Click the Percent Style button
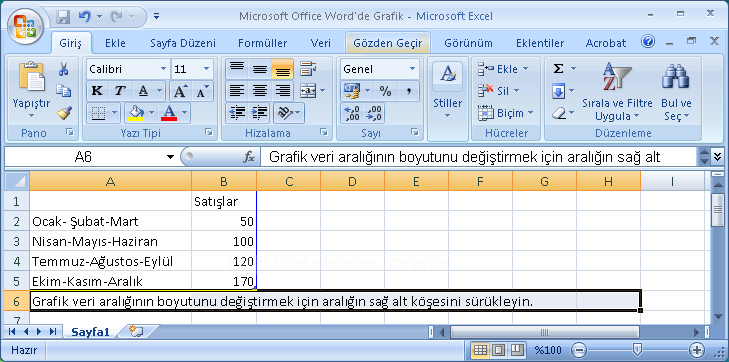Viewport: 729px width, 362px height. click(x=385, y=91)
